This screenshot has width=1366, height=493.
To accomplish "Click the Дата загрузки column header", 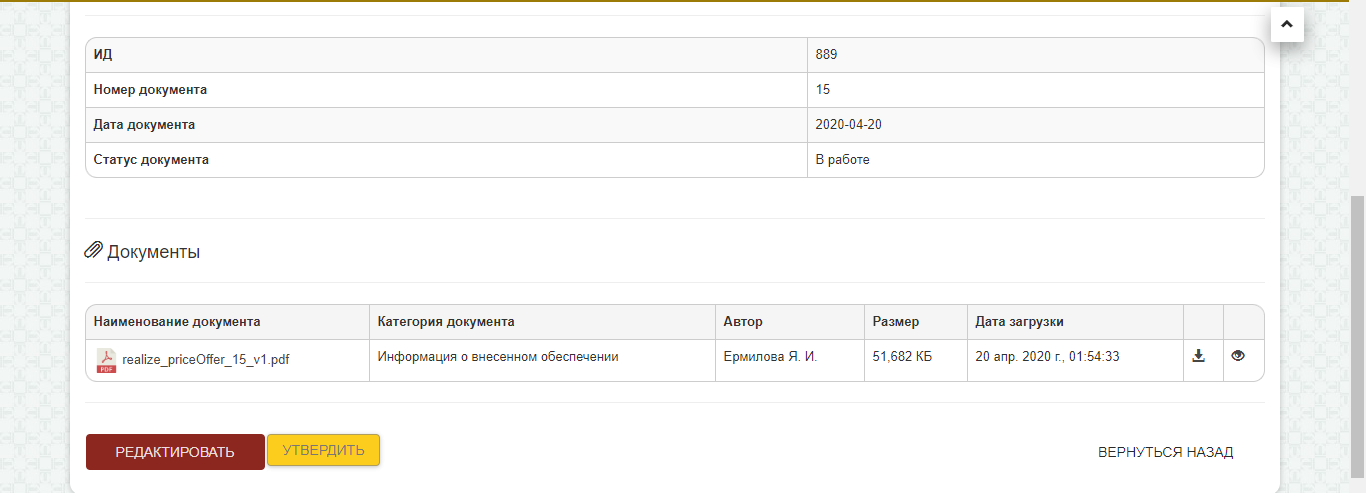I will click(1019, 322).
